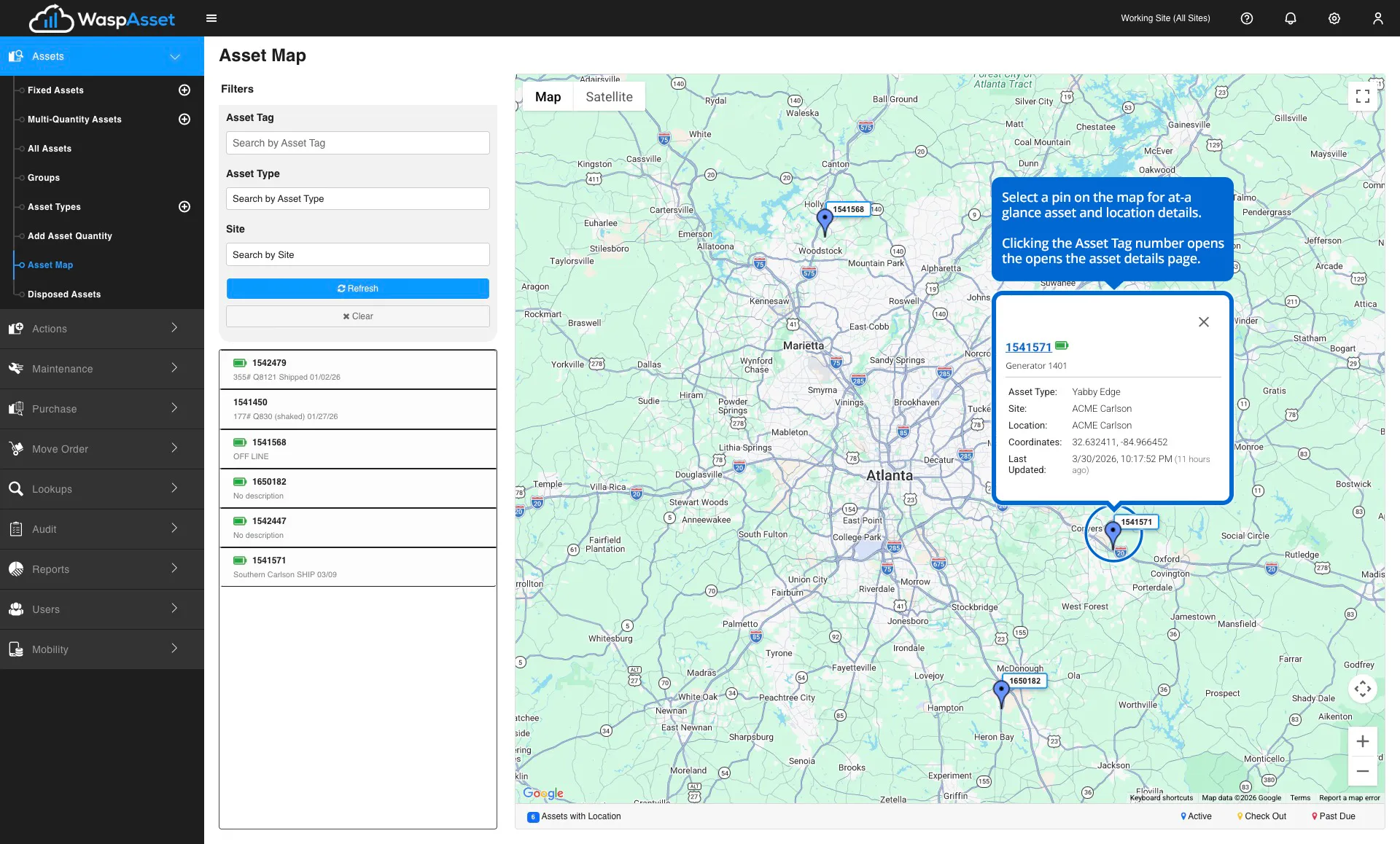Click the Refresh button

(357, 289)
